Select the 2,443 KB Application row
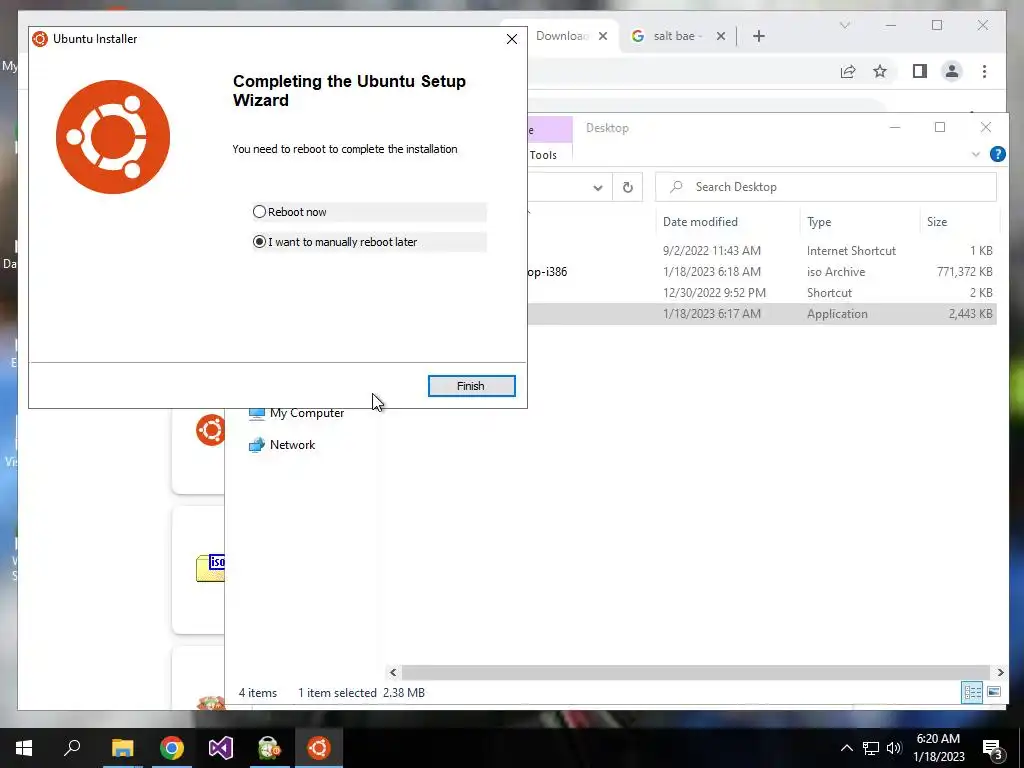This screenshot has height=768, width=1024. click(762, 313)
